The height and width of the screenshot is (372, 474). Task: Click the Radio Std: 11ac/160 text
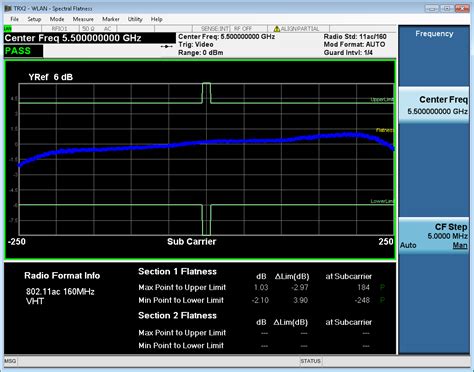(355, 37)
